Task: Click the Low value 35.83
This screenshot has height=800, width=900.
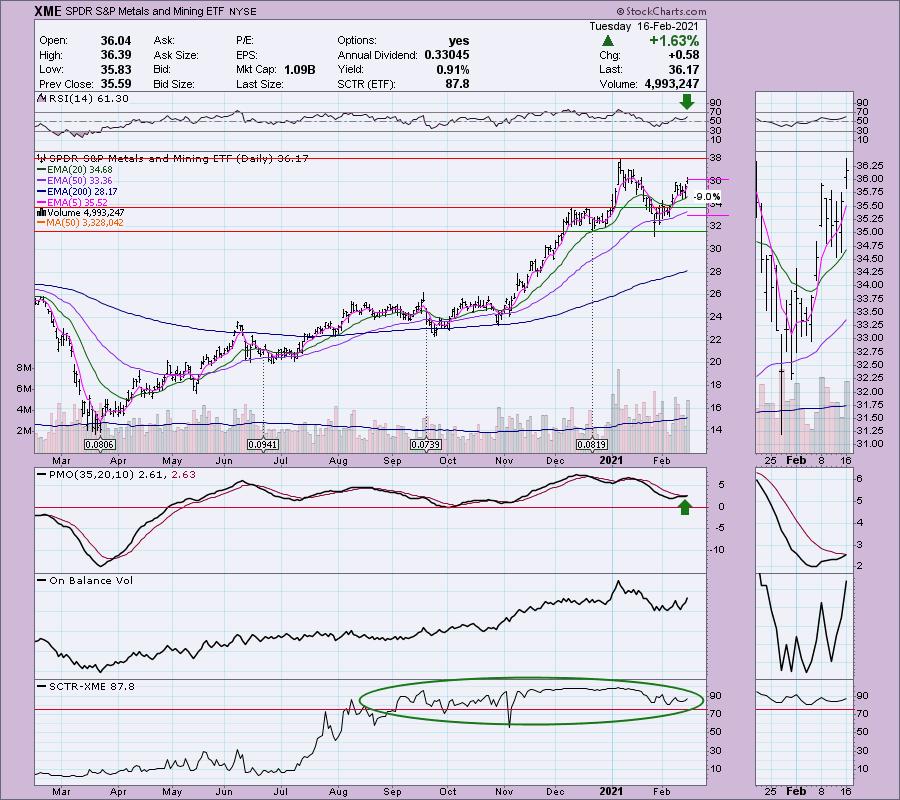Action: [x=115, y=69]
